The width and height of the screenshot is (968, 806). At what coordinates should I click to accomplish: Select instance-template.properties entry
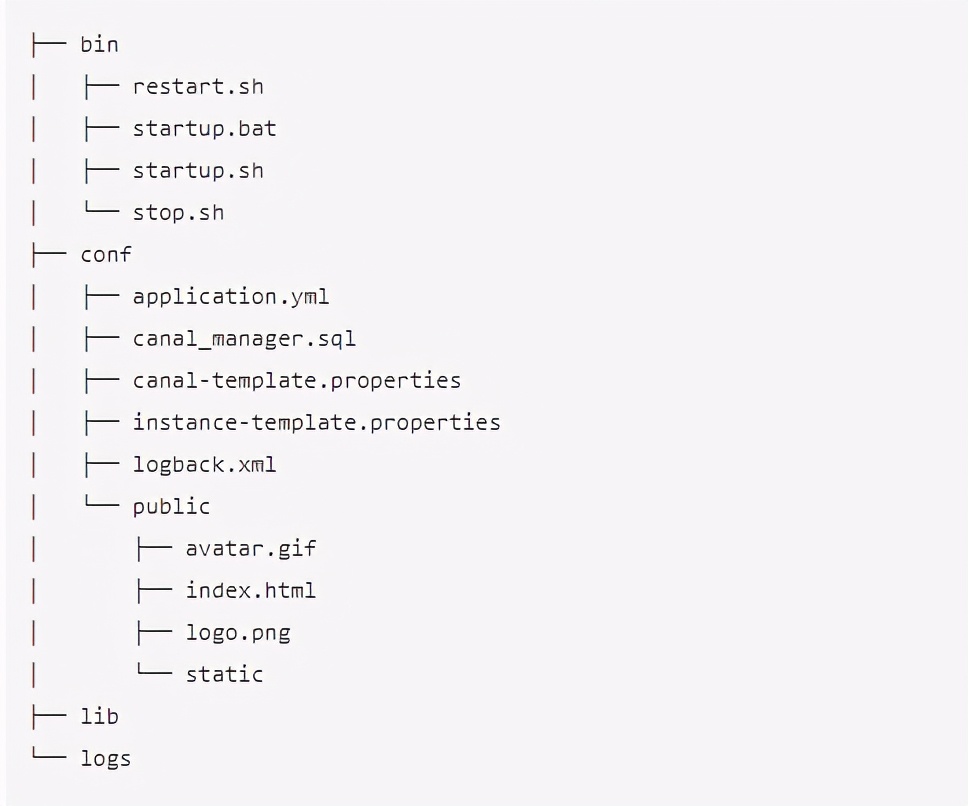[317, 423]
